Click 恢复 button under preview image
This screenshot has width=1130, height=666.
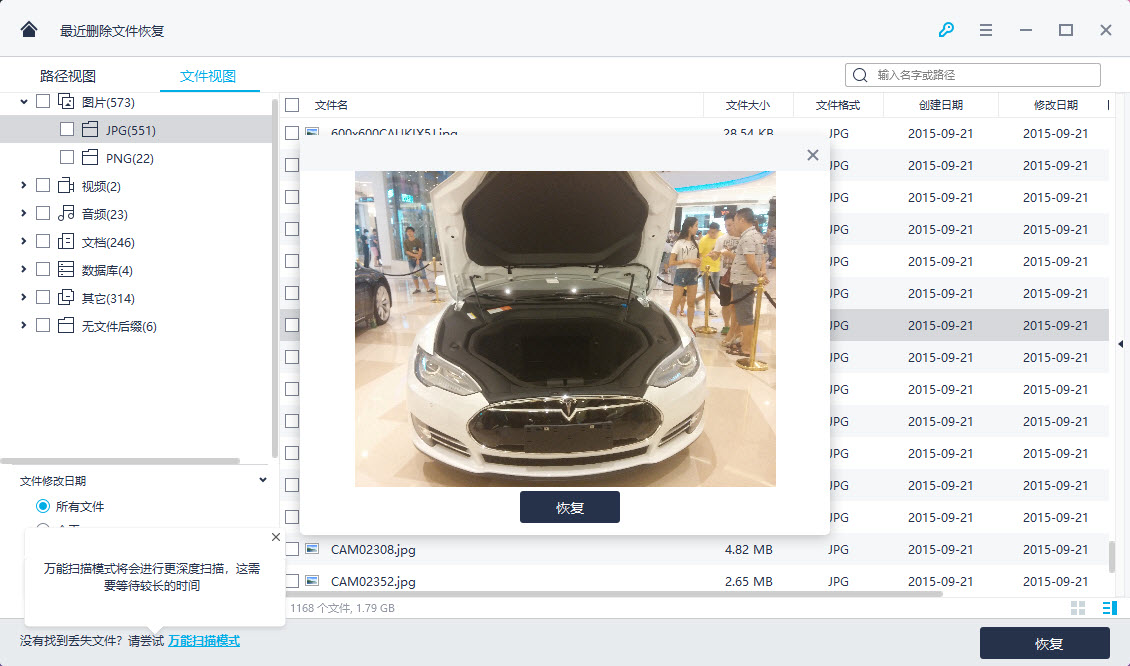pyautogui.click(x=569, y=507)
